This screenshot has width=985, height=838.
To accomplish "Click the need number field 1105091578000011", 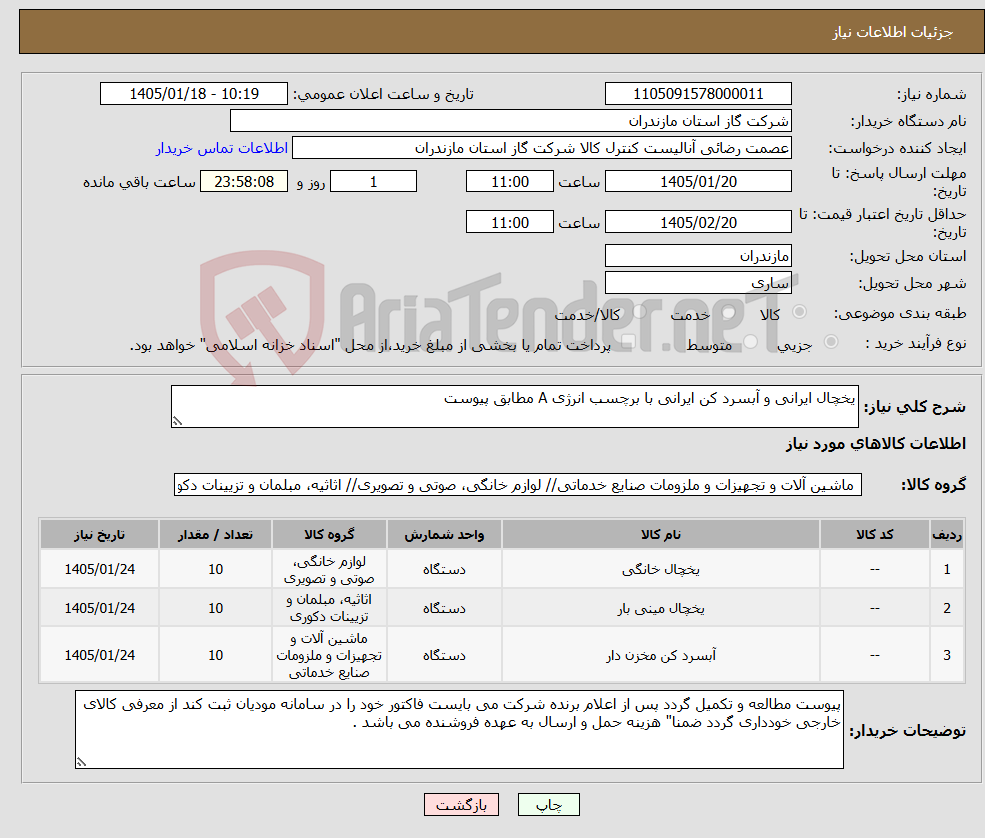I will 698,94.
